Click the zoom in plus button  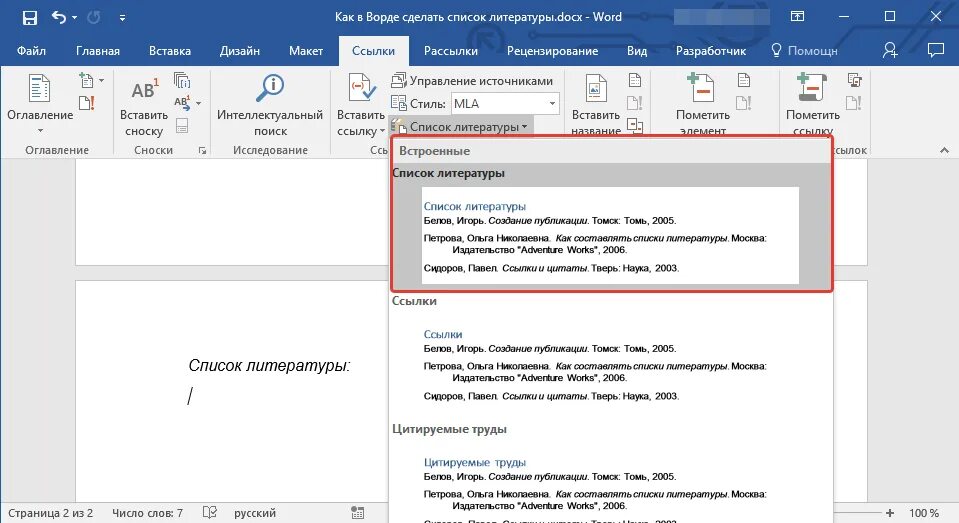890,513
